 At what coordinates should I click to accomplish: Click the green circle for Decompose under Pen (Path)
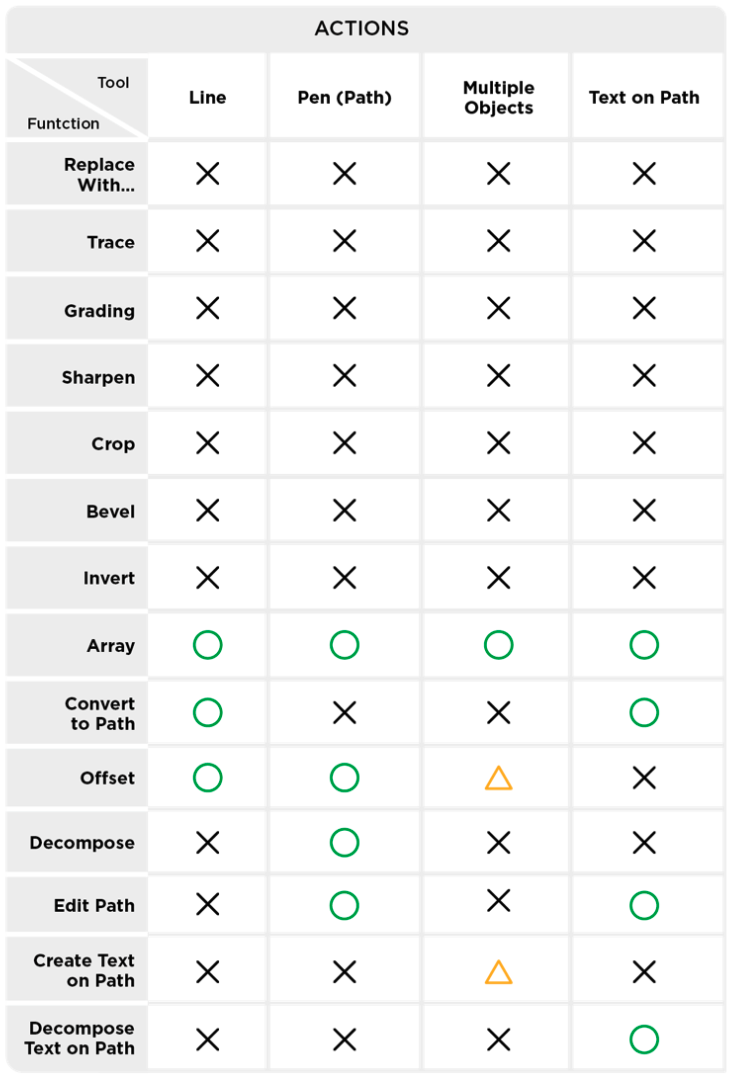click(344, 842)
